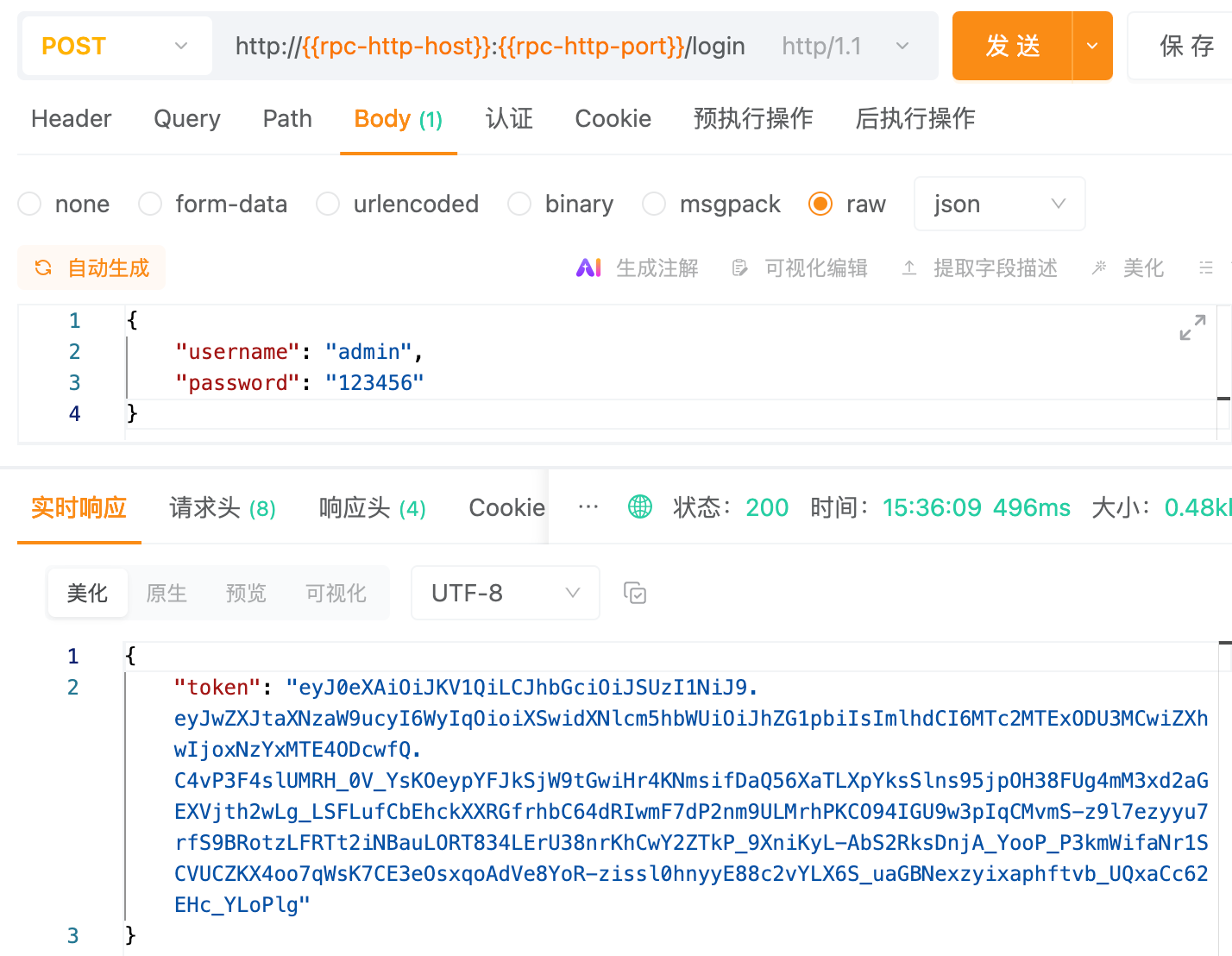This screenshot has width=1232, height=956.
Task: Click line number 4 in request editor
Action: pos(75,414)
